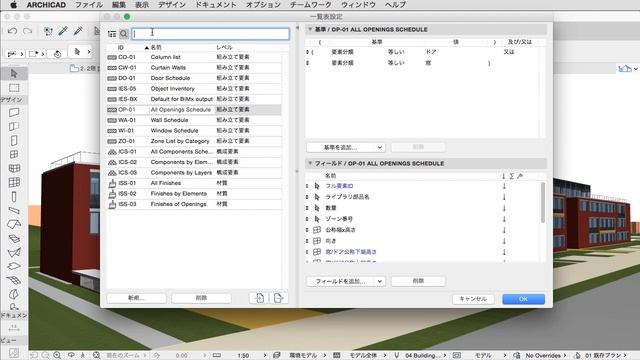Image resolution: width=640 pixels, height=360 pixels.
Task: Select the Arrow tool in the toolbox
Action: [14, 73]
